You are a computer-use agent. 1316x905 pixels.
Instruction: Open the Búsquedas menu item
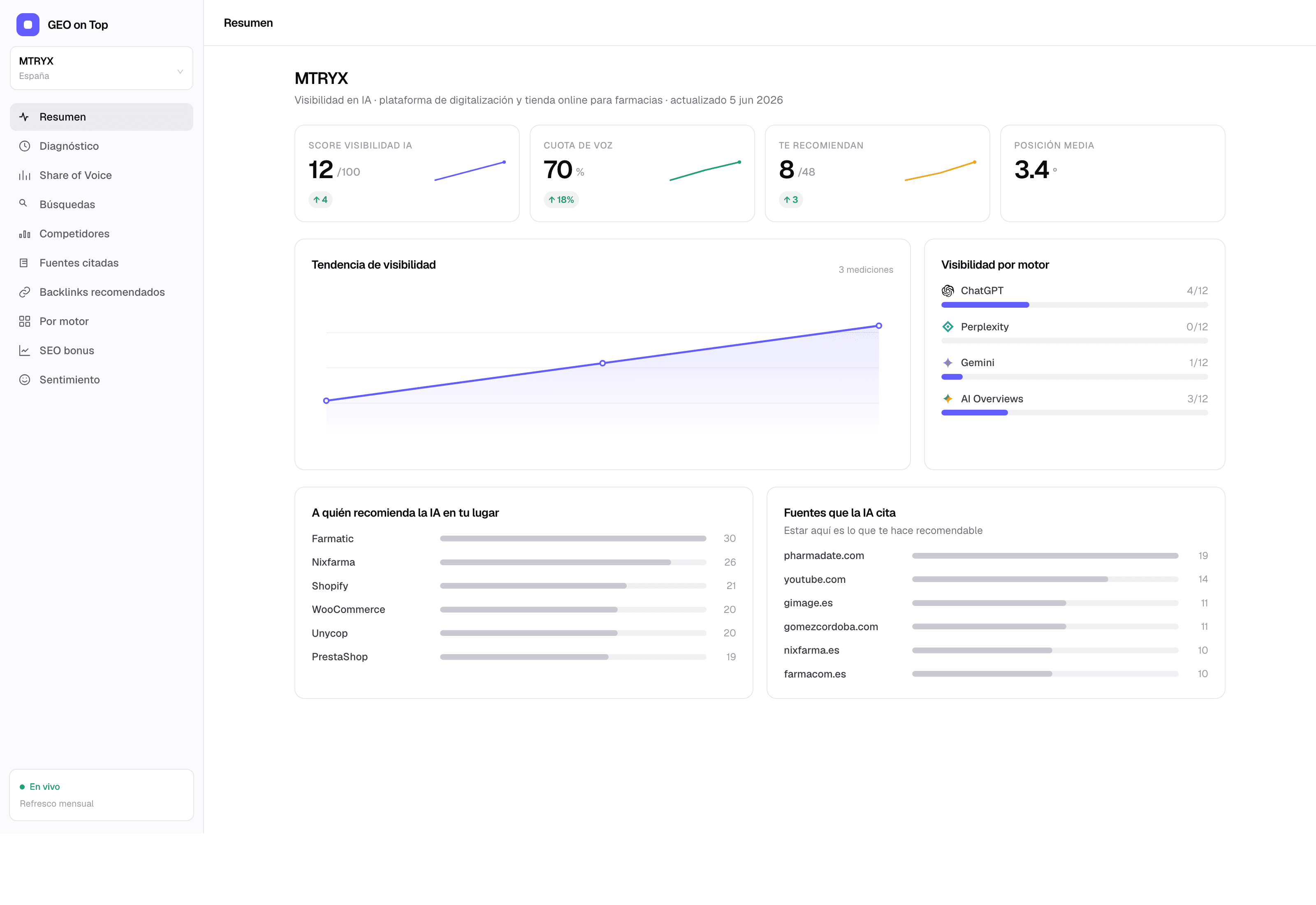tap(102, 204)
